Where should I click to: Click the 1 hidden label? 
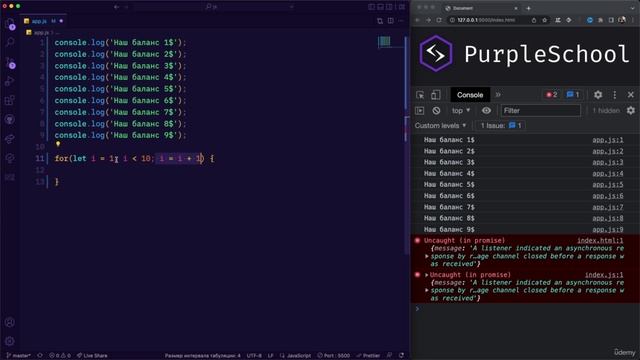click(x=606, y=111)
